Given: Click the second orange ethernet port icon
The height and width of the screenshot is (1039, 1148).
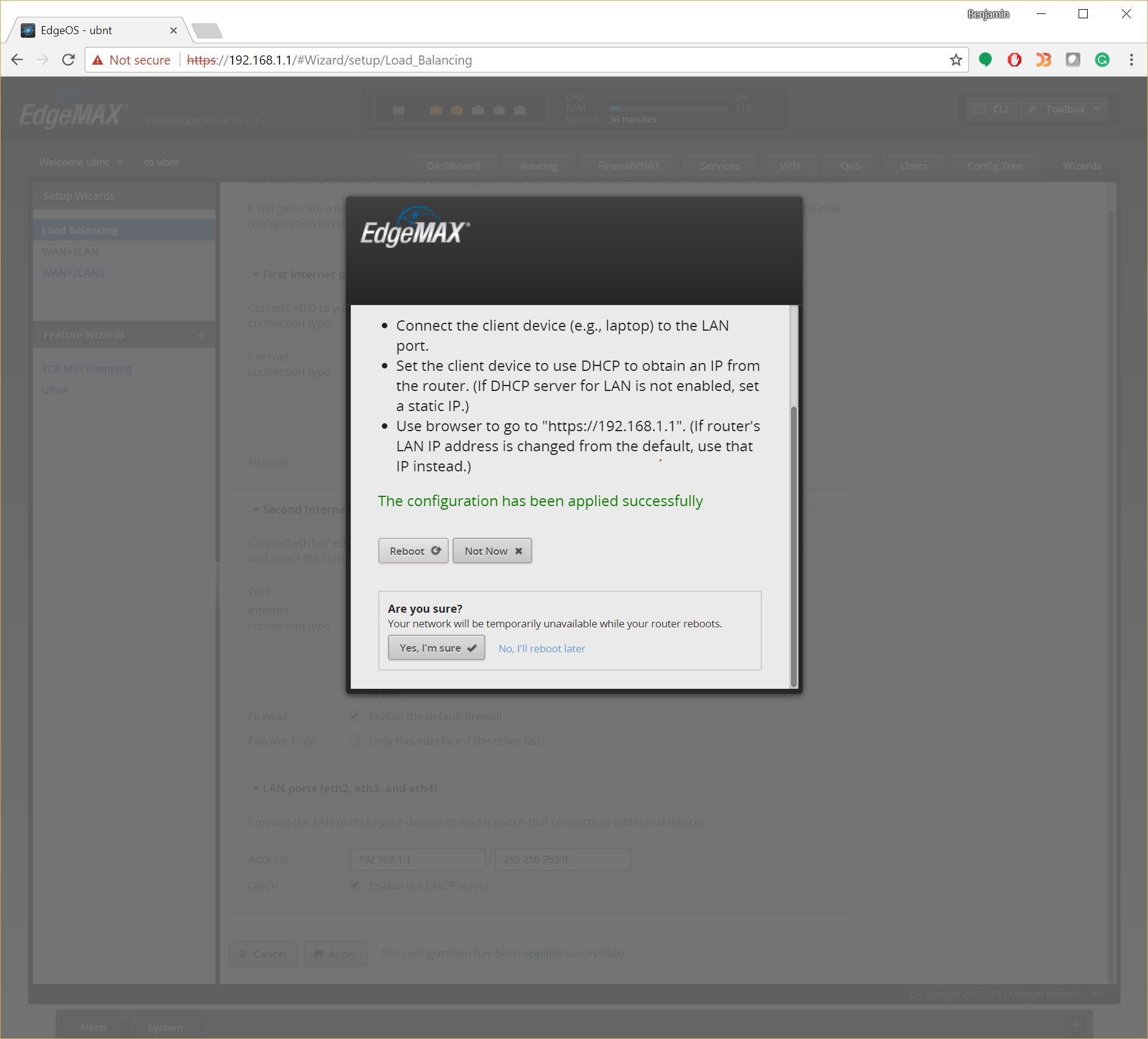Looking at the screenshot, I should [x=457, y=110].
